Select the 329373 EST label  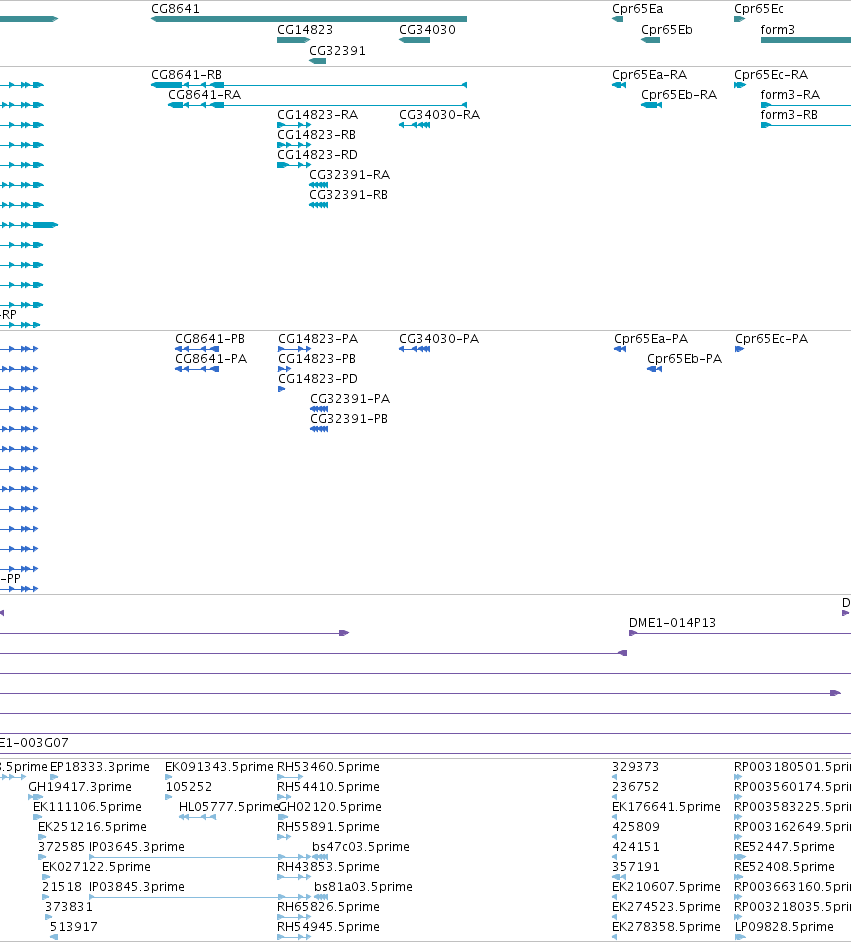click(635, 767)
